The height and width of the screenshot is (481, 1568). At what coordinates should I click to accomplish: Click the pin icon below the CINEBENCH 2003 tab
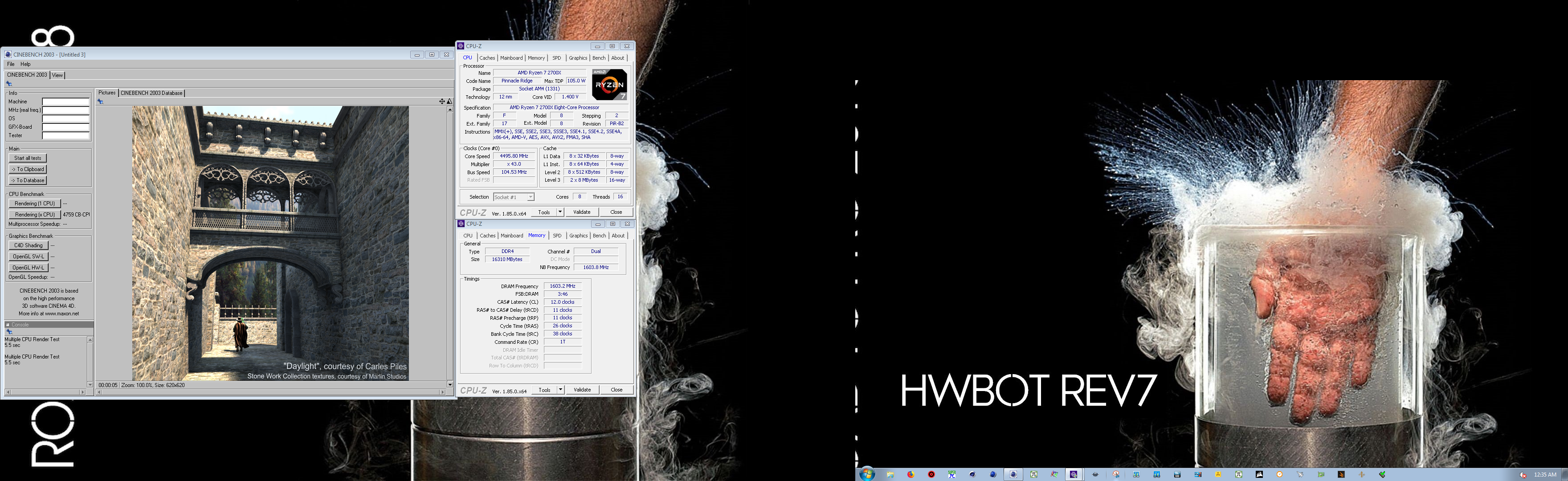[x=8, y=83]
